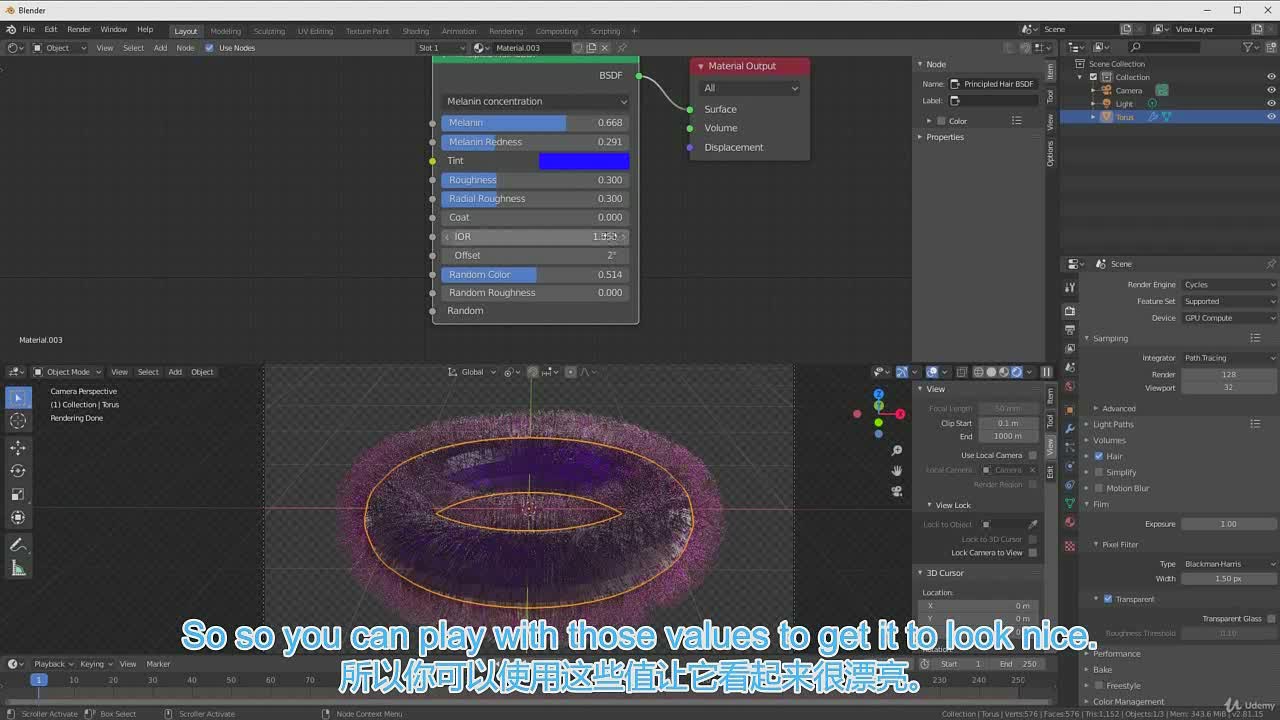
Task: Click the Exposure value field
Action: pos(1228,524)
